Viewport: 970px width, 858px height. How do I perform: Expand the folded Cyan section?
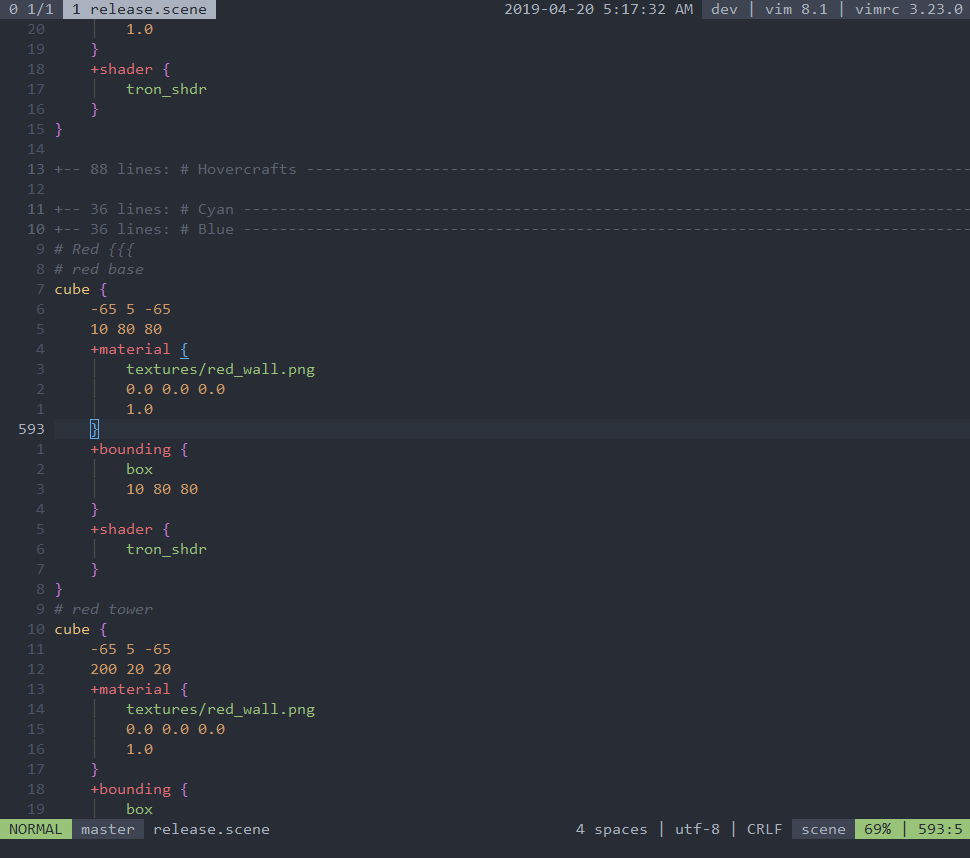512,209
